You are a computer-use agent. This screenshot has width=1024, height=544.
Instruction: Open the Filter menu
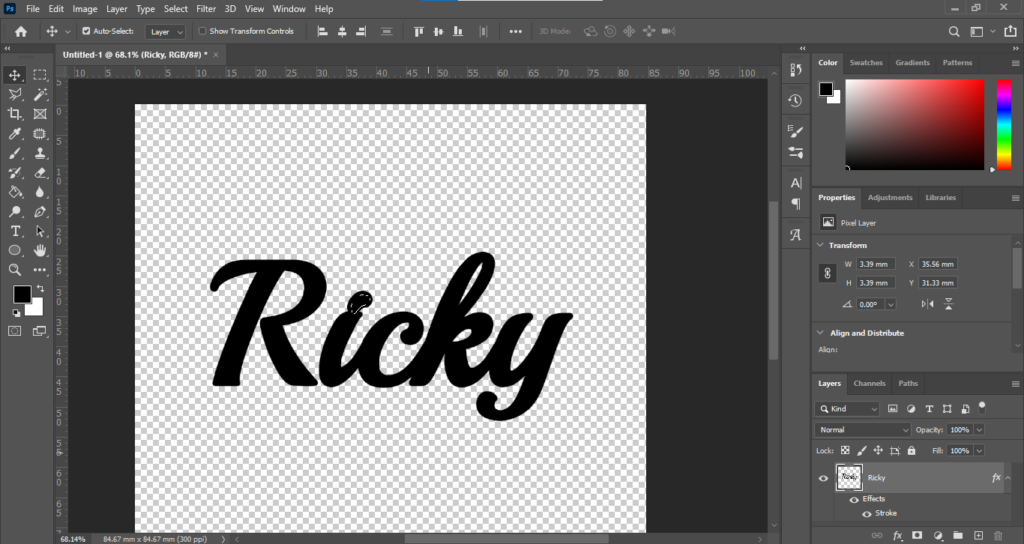point(206,9)
